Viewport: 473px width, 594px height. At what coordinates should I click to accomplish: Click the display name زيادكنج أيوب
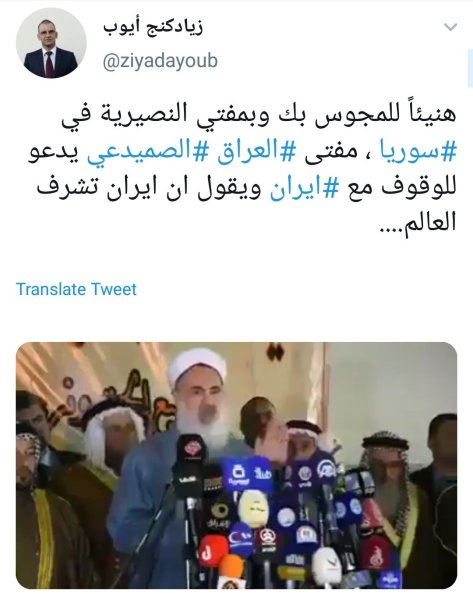[153, 28]
